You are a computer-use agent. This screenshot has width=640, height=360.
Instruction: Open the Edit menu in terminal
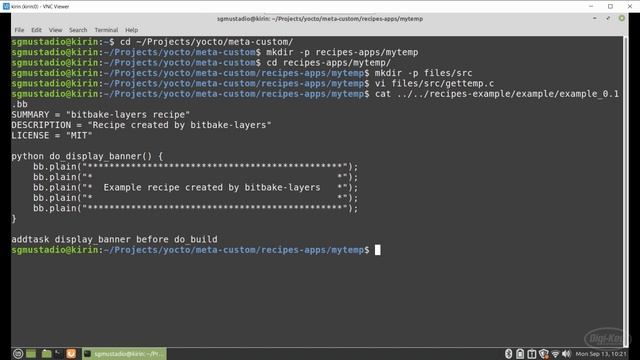(x=36, y=30)
